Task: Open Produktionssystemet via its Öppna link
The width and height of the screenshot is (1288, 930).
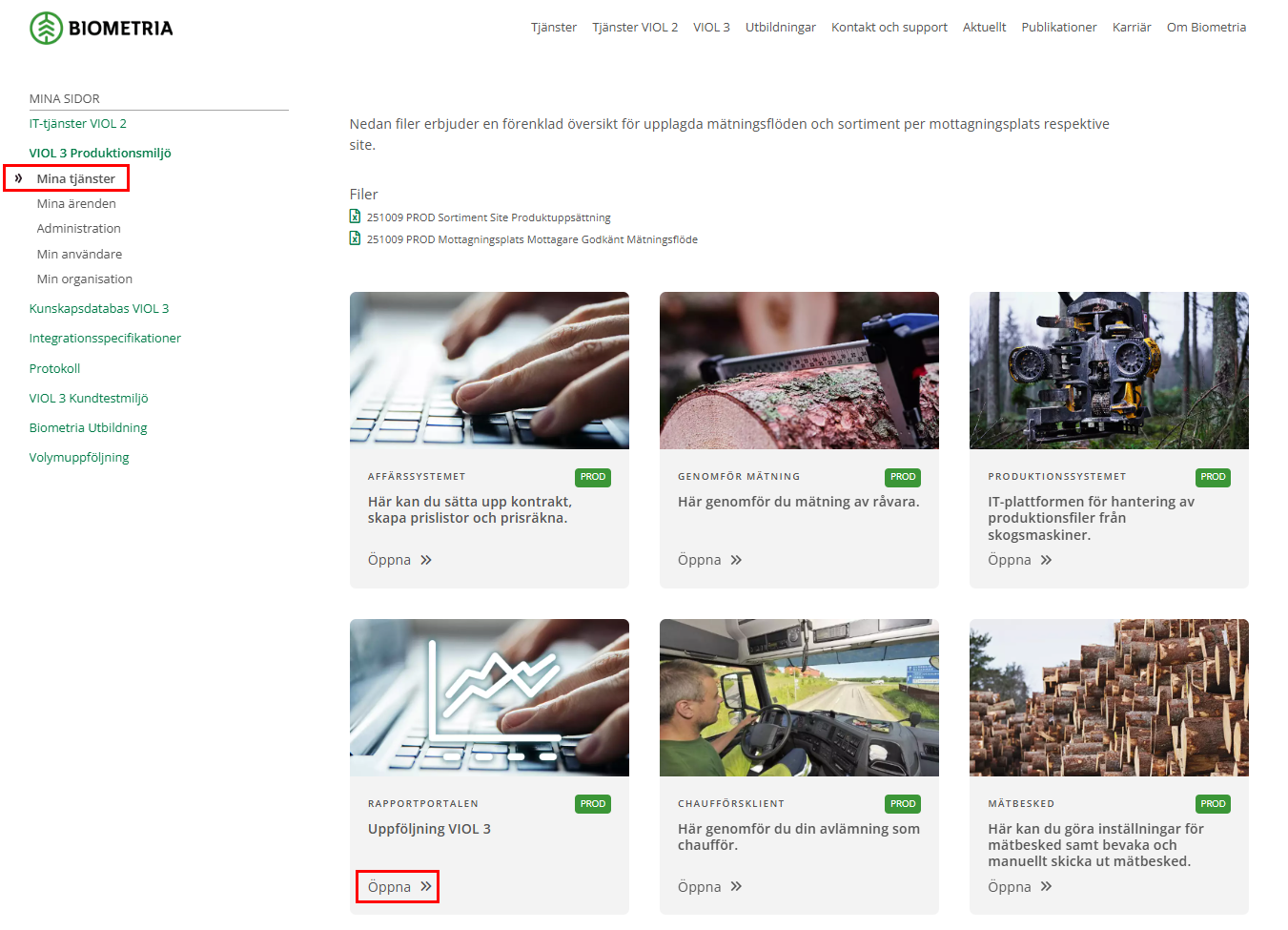Action: 1010,560
